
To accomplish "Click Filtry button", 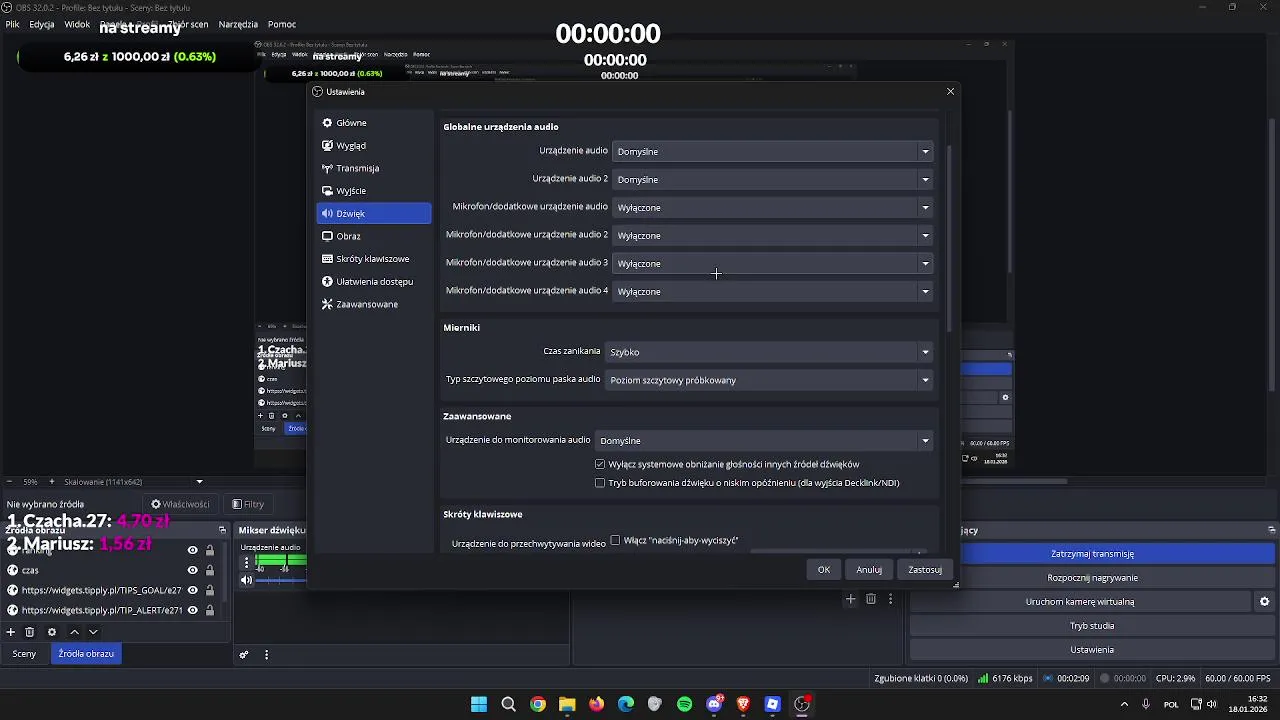I will 248,505.
